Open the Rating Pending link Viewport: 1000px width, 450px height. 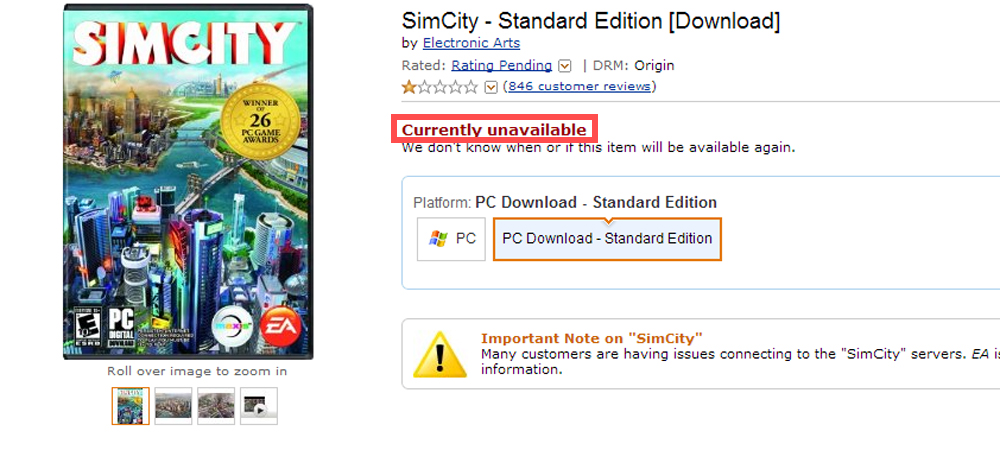501,65
